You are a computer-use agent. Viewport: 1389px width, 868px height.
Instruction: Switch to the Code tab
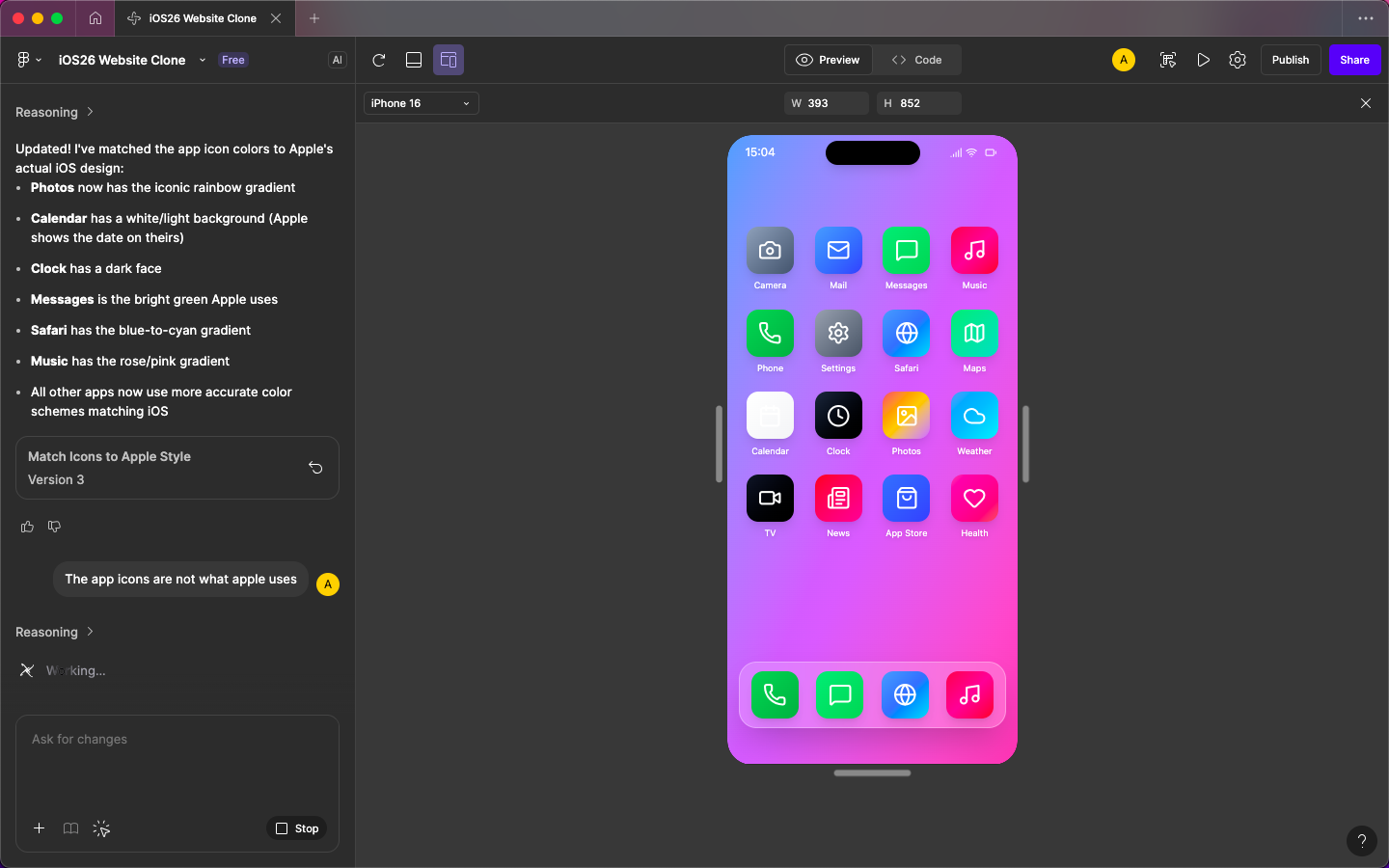(917, 60)
